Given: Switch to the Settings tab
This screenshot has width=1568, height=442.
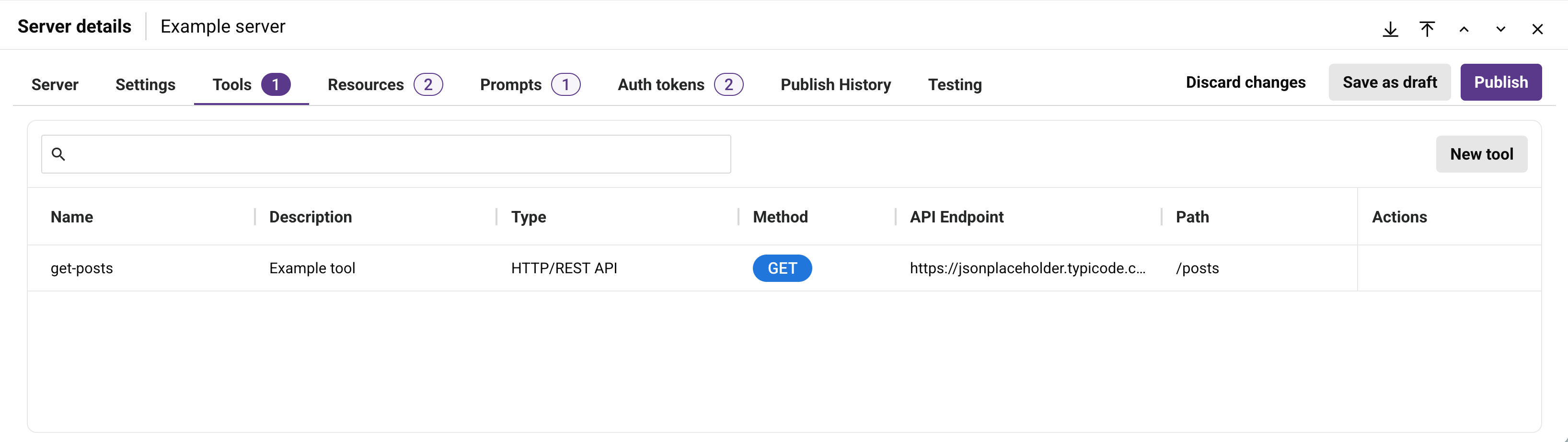Looking at the screenshot, I should [x=146, y=85].
